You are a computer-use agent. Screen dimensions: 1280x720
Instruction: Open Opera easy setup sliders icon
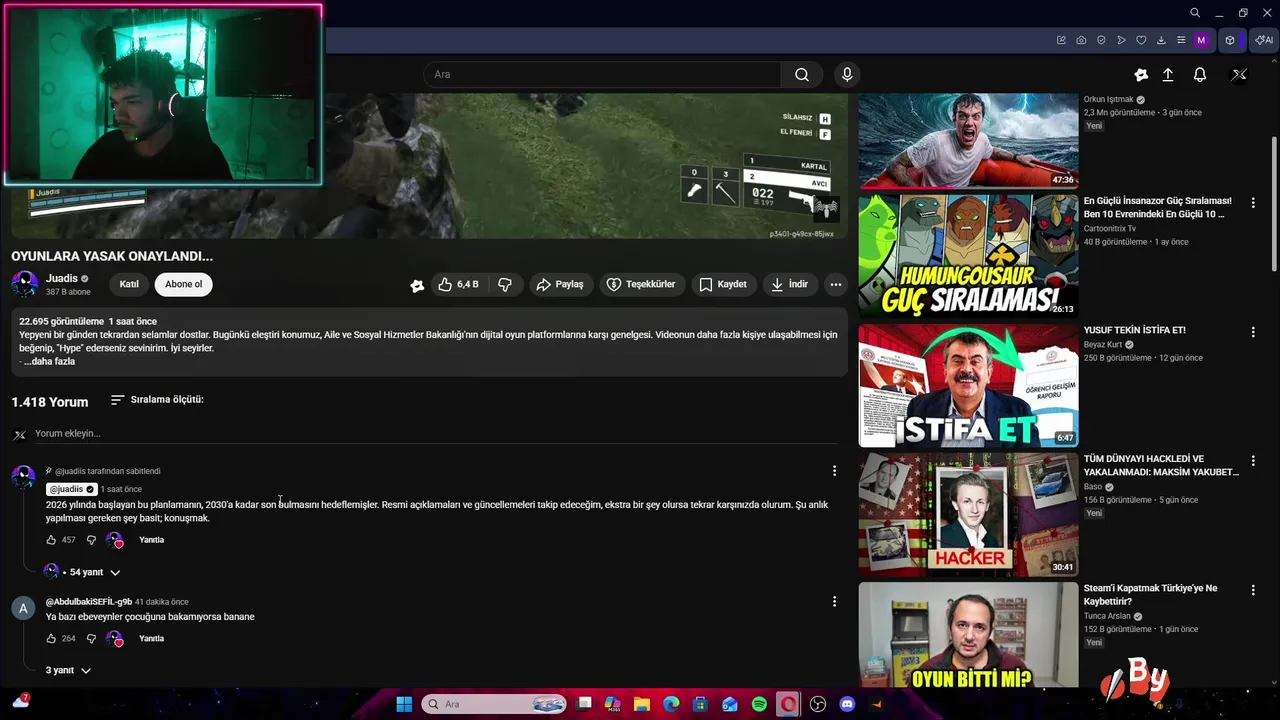pos(1181,40)
